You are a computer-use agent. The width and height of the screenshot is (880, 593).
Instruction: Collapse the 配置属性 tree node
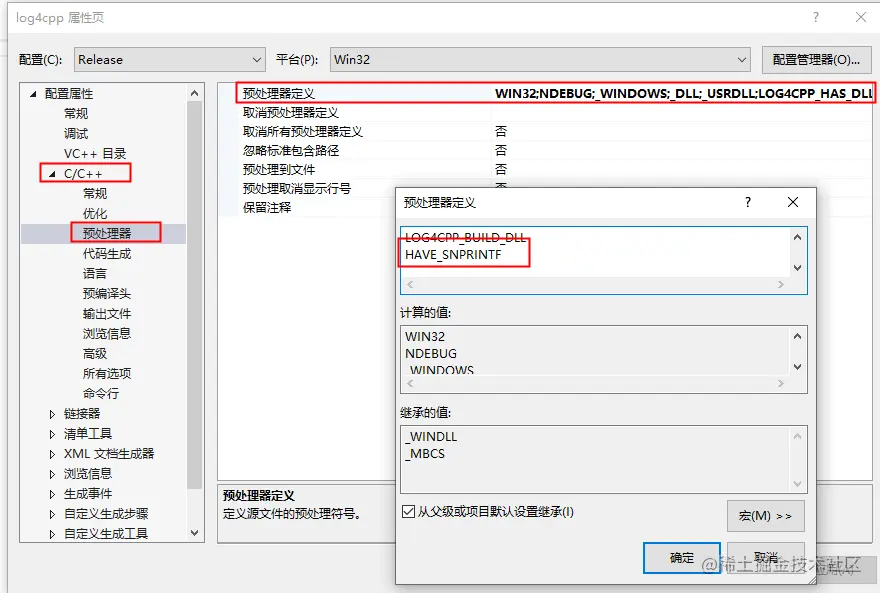click(33, 94)
